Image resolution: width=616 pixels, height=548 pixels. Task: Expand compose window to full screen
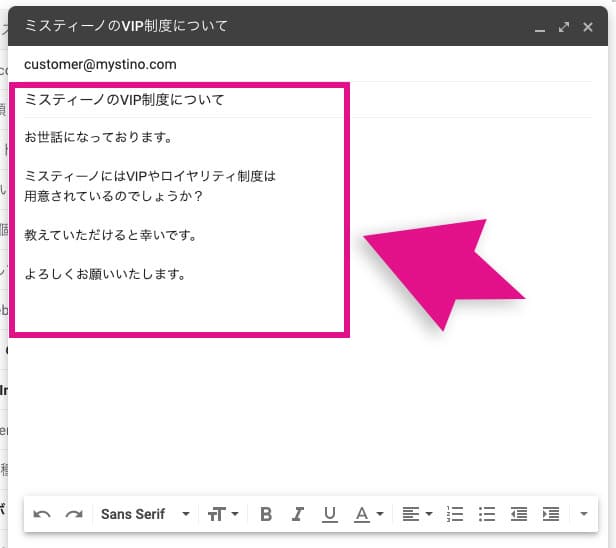tap(564, 27)
